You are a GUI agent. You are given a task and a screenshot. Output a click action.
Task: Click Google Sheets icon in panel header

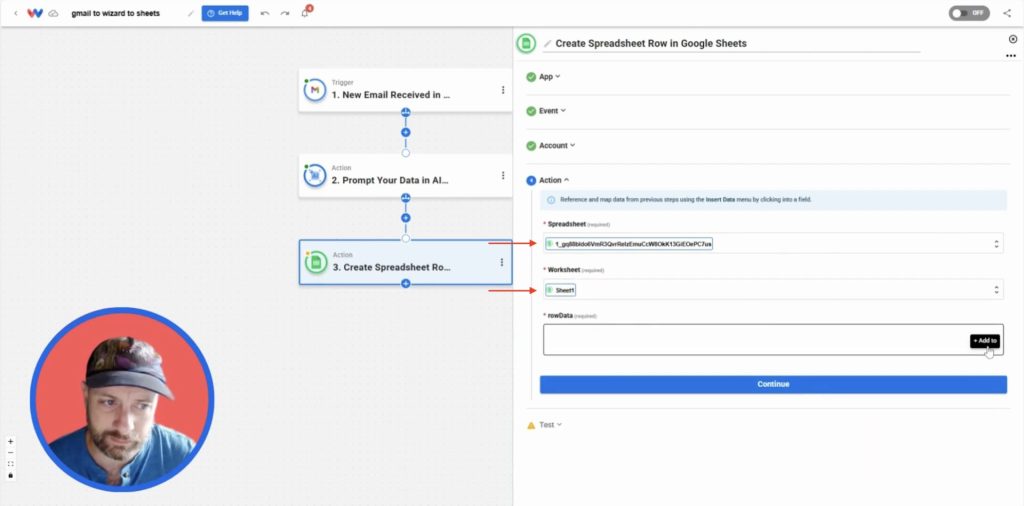pyautogui.click(x=526, y=43)
